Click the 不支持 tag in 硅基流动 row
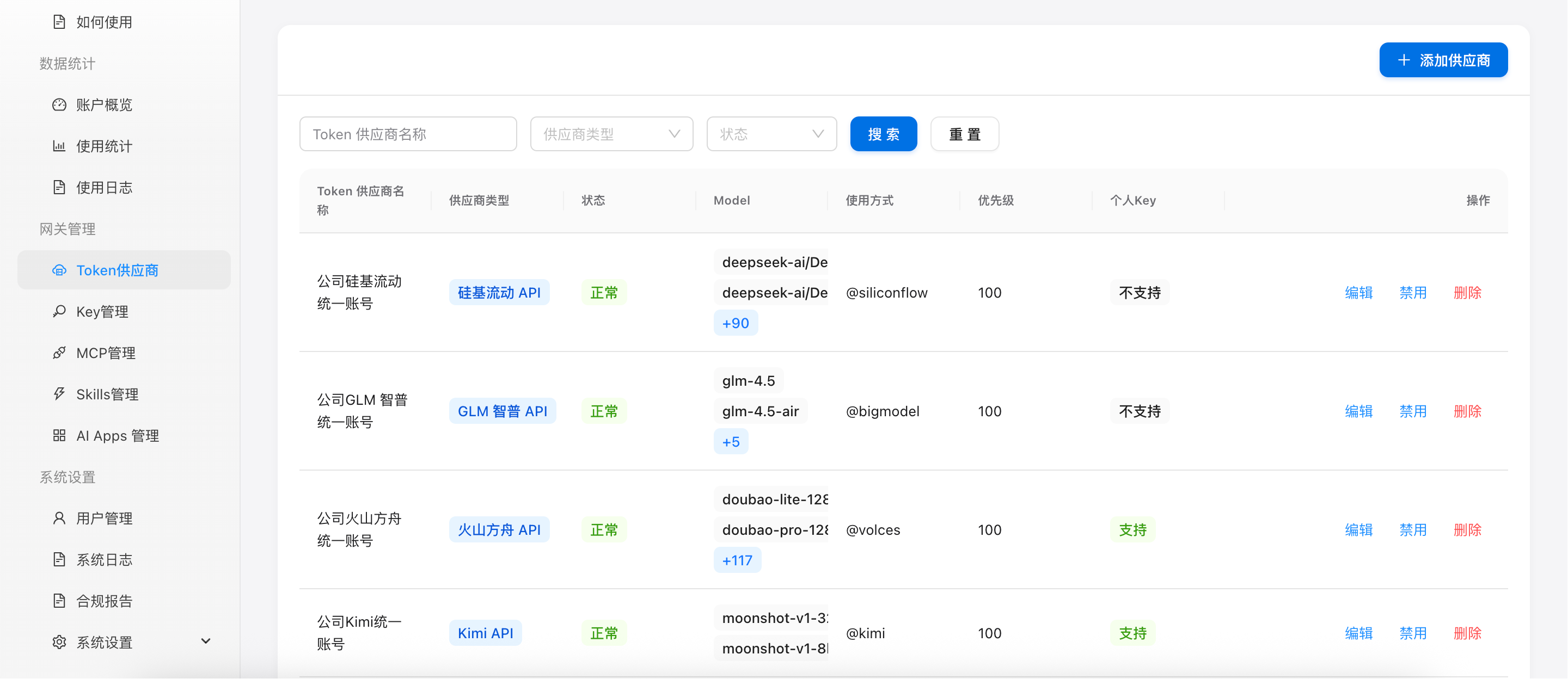This screenshot has height=679, width=1568. pyautogui.click(x=1140, y=293)
